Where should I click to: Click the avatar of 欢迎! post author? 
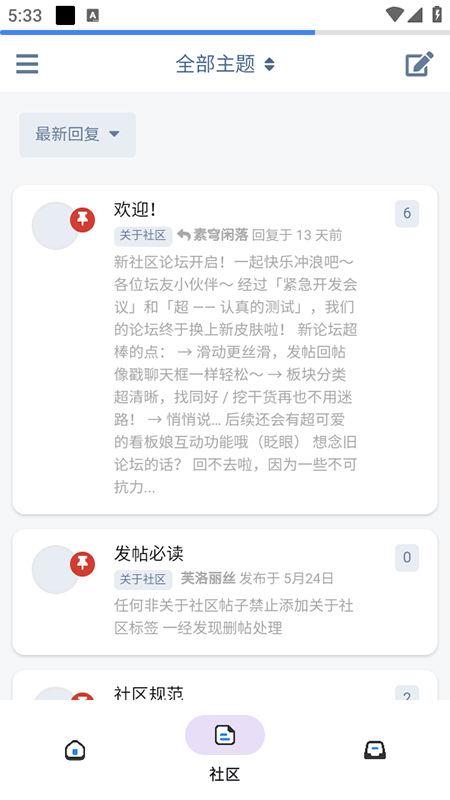56,226
